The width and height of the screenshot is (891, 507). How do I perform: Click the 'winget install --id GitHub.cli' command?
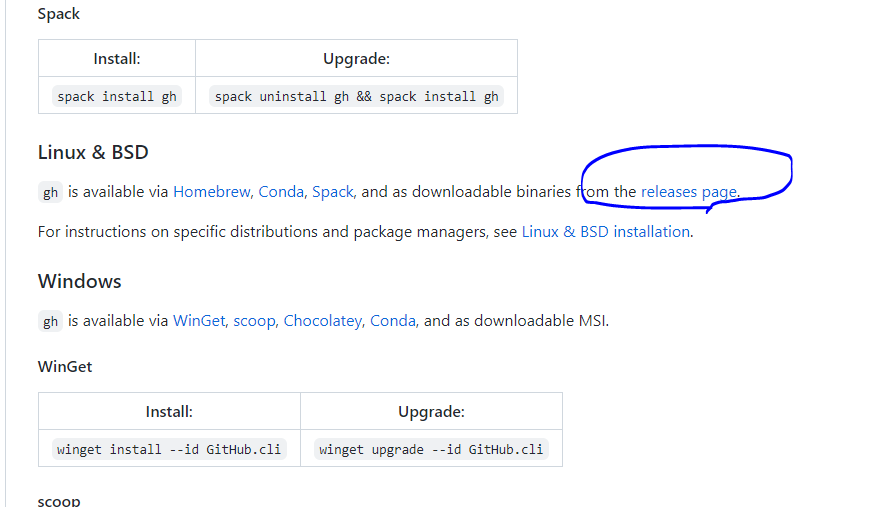click(x=169, y=450)
